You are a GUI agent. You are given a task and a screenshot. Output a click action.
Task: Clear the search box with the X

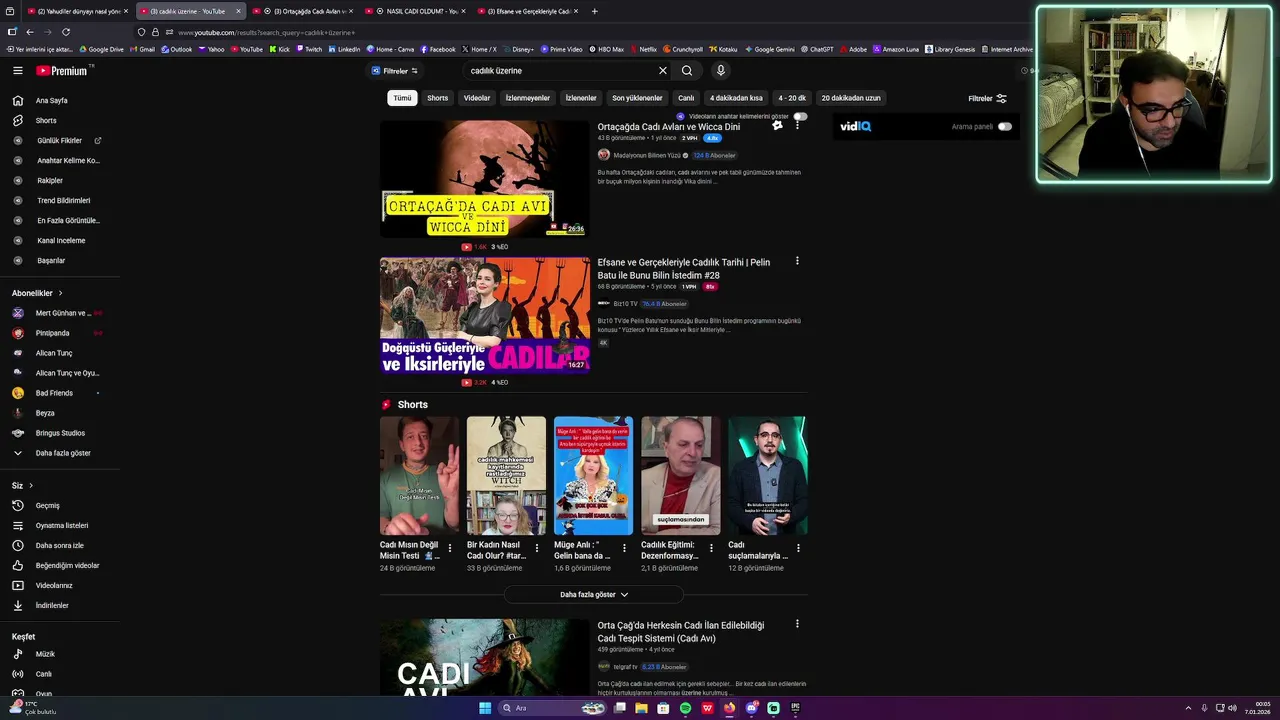(x=662, y=71)
